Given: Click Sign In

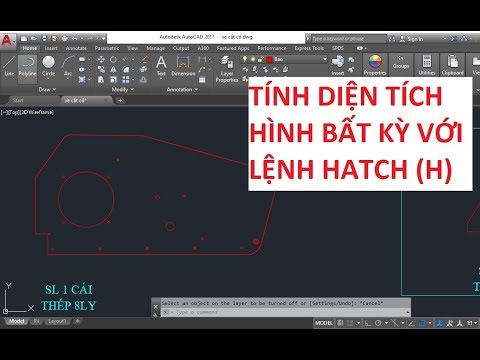Looking at the screenshot, I should point(415,39).
